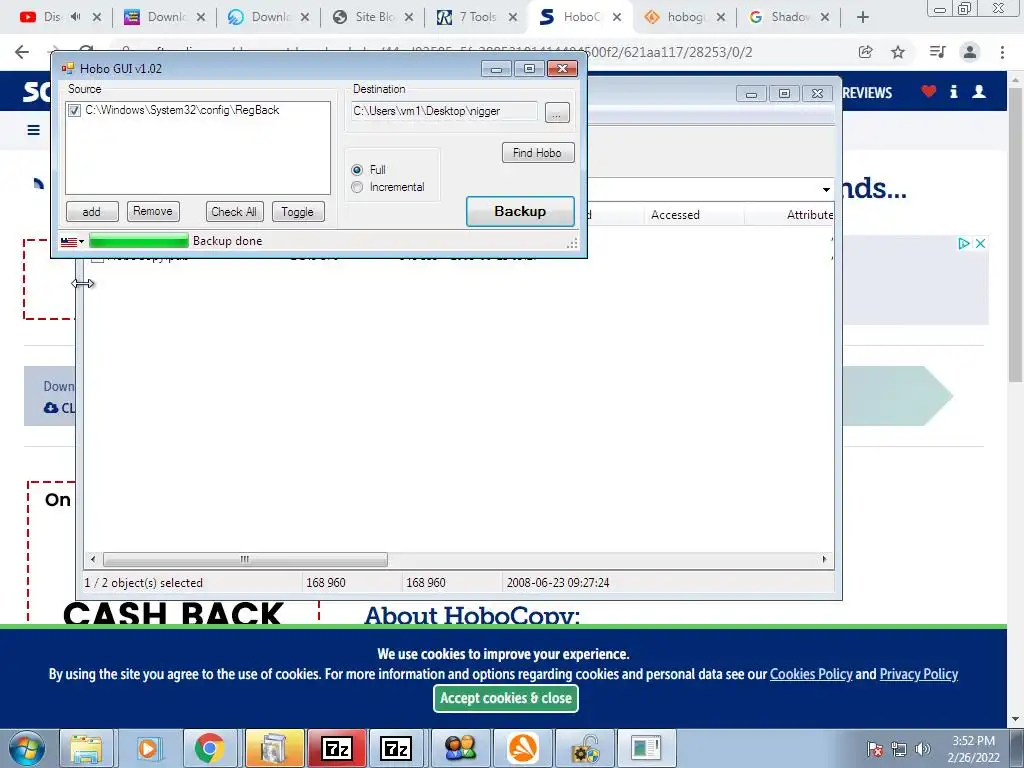Click the right arrow of horizontal scrollbar
The image size is (1024, 768).
click(824, 560)
